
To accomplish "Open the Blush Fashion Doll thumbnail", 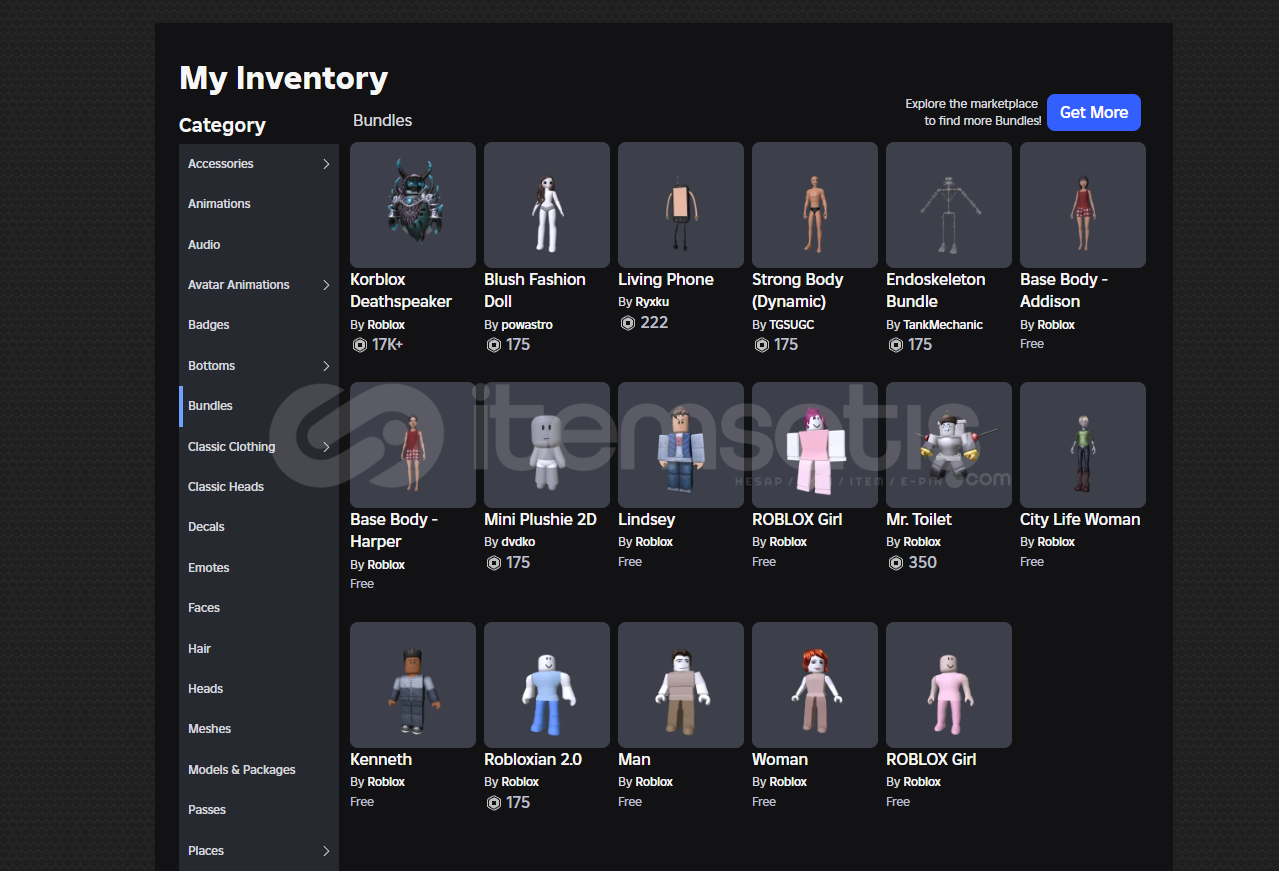I will point(547,205).
